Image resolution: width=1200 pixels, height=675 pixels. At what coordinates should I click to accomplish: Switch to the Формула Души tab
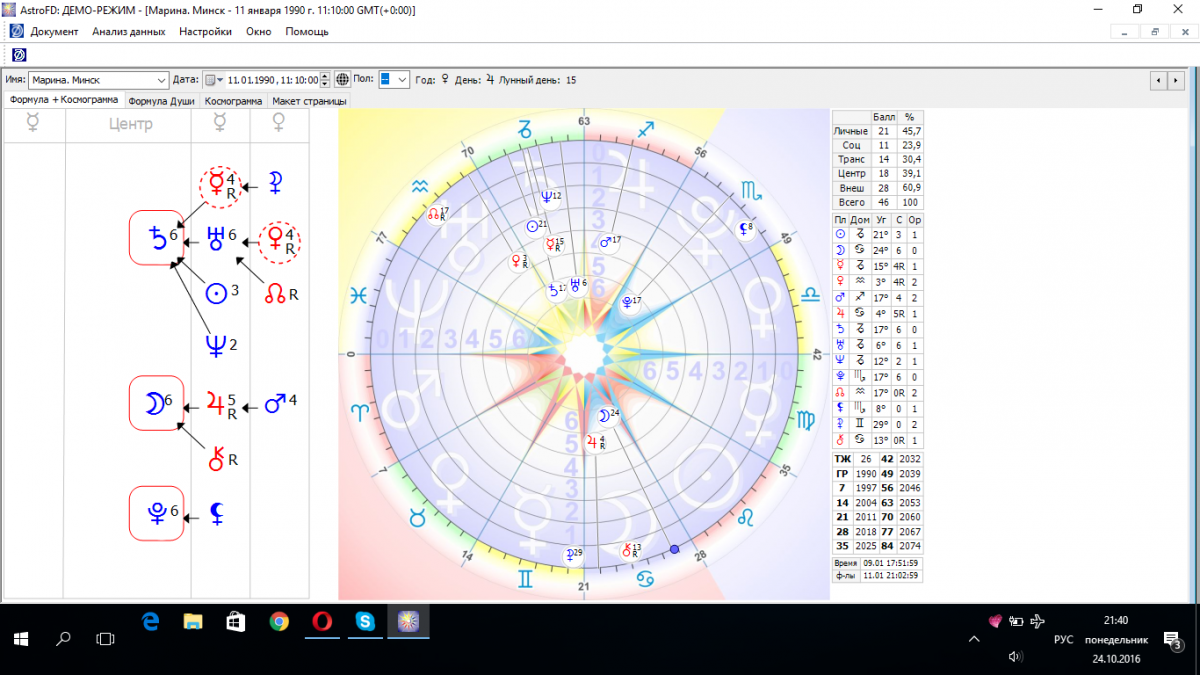click(161, 101)
